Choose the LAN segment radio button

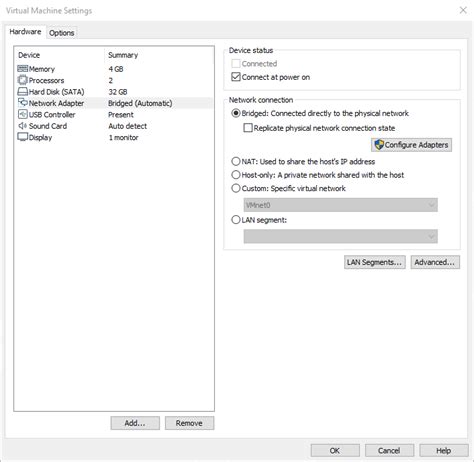point(236,220)
